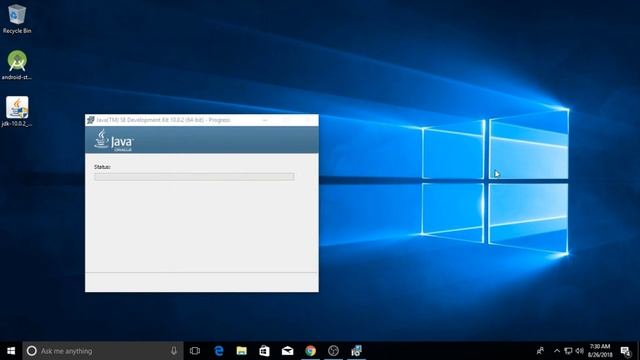
Task: Open the volume speaker tray icon
Action: point(580,351)
